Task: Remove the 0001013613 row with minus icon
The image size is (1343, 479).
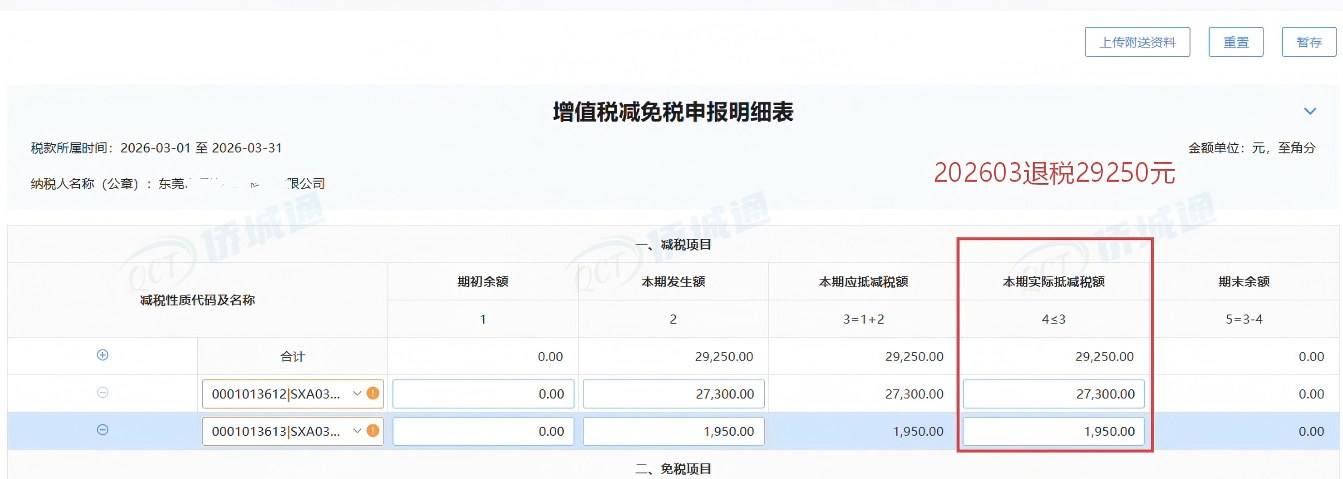Action: click(x=102, y=430)
